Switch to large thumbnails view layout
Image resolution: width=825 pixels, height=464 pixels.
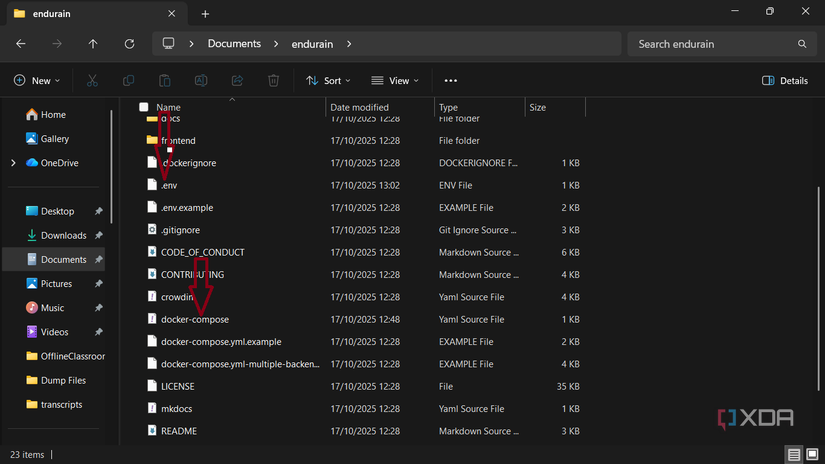[812, 455]
